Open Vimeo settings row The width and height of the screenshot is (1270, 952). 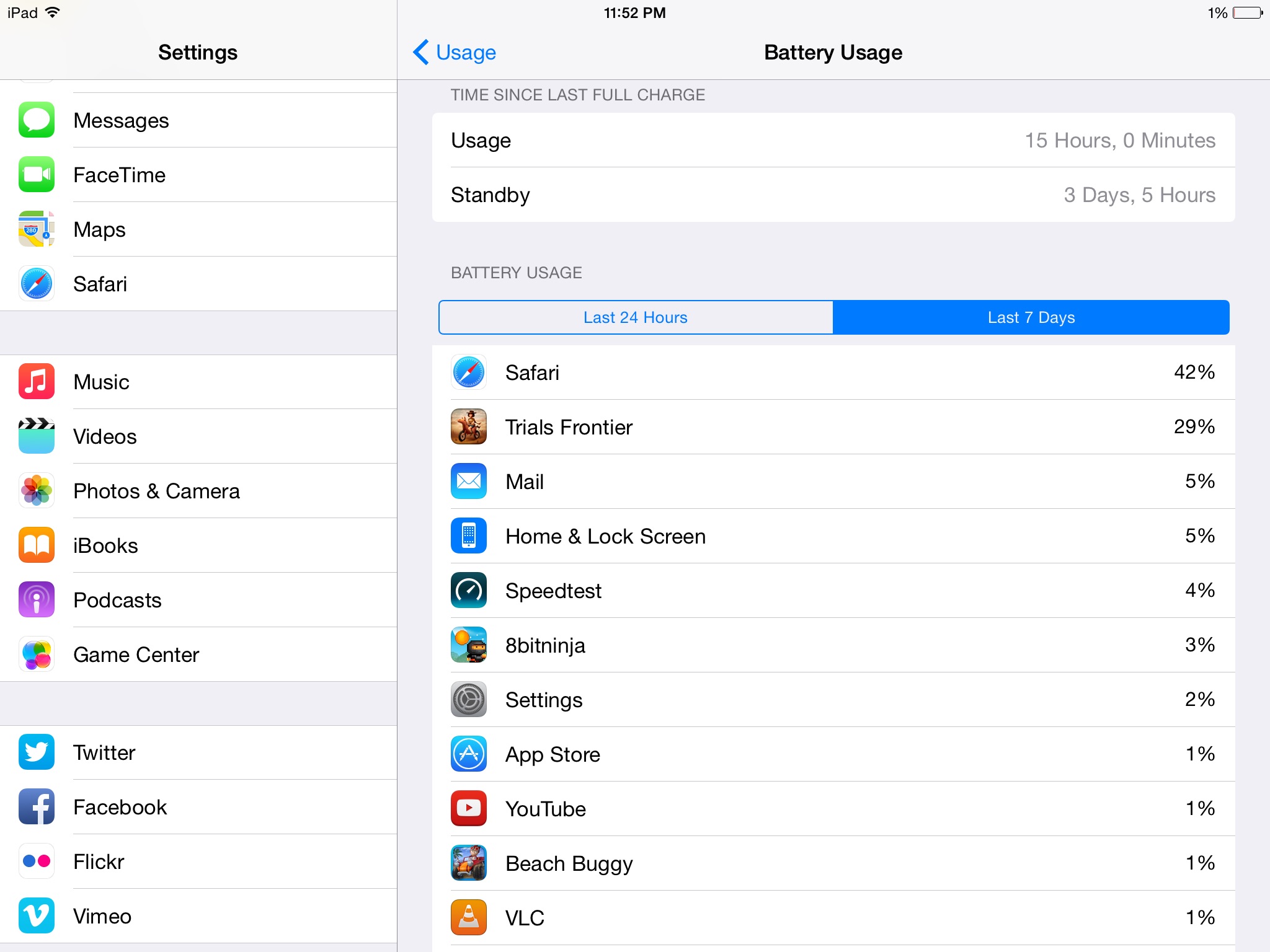coord(198,916)
